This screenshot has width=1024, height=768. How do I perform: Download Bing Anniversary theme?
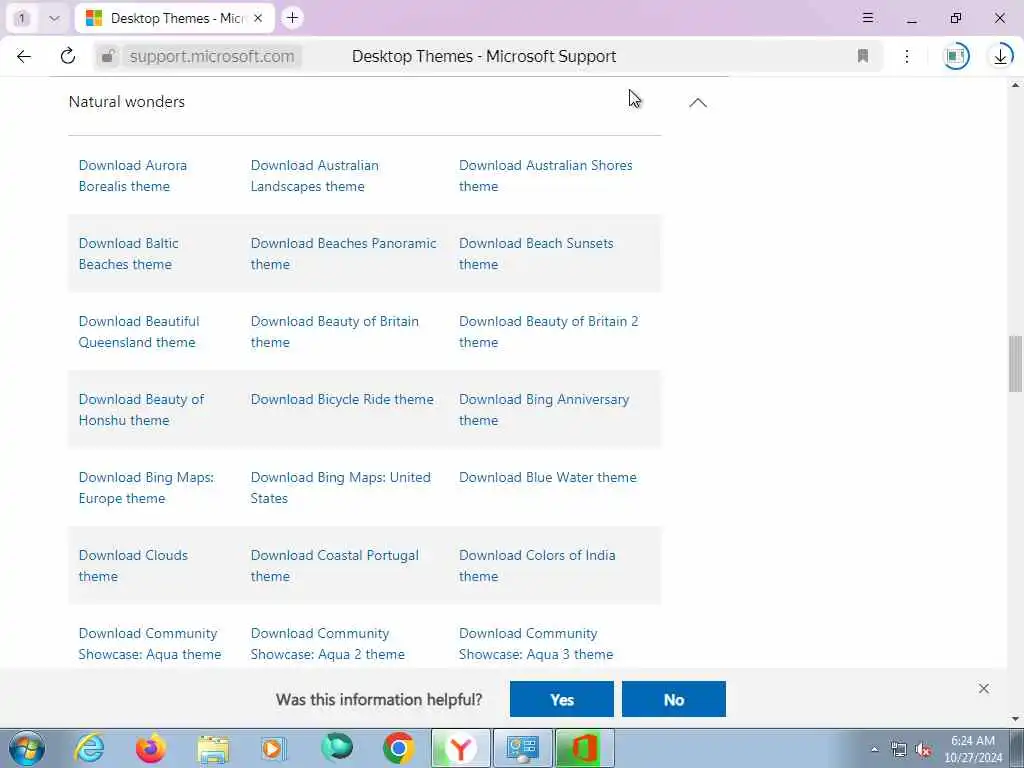tap(544, 409)
